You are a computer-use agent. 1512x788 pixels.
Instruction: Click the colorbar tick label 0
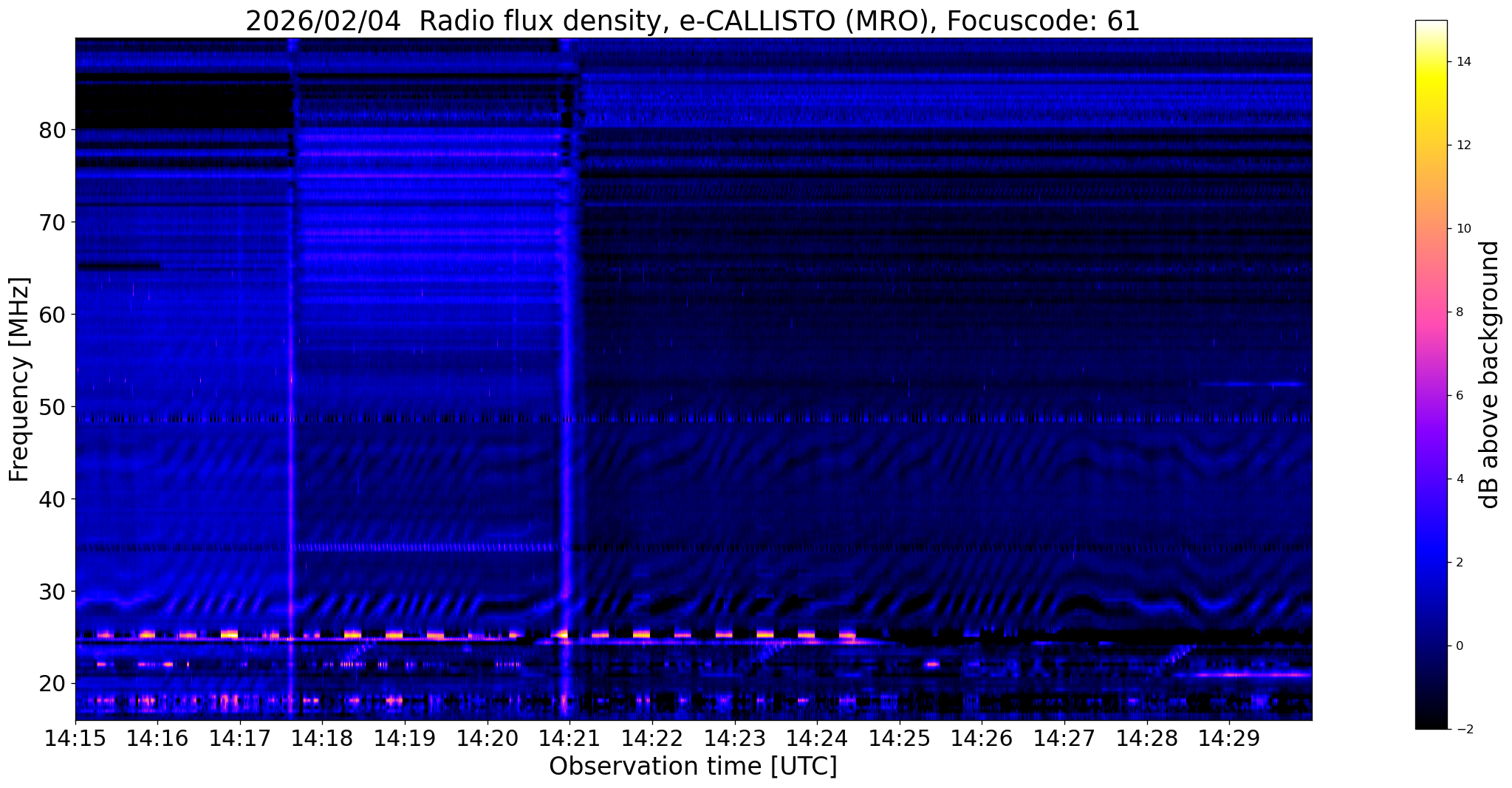[1460, 646]
